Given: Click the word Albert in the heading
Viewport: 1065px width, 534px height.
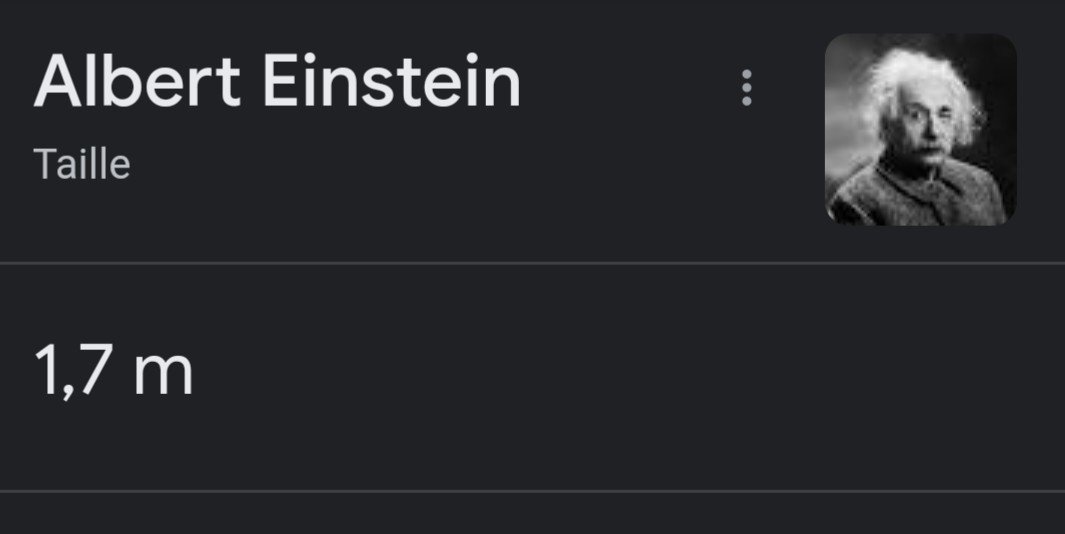Looking at the screenshot, I should pos(137,82).
